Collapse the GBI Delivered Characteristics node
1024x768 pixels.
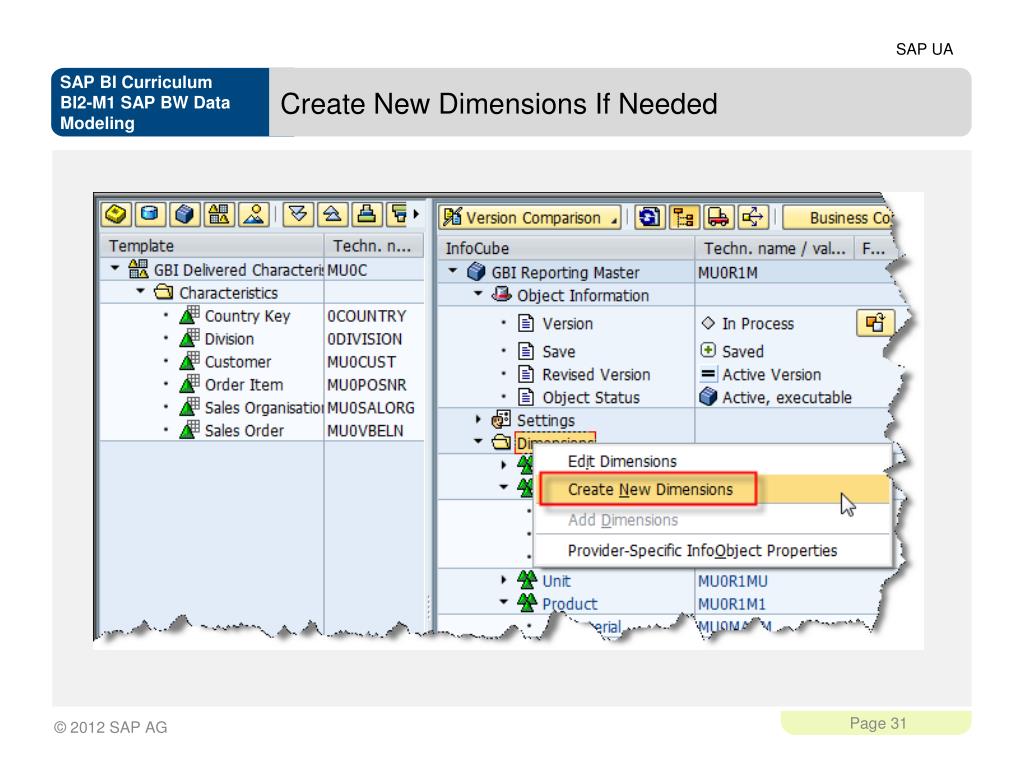pos(115,268)
